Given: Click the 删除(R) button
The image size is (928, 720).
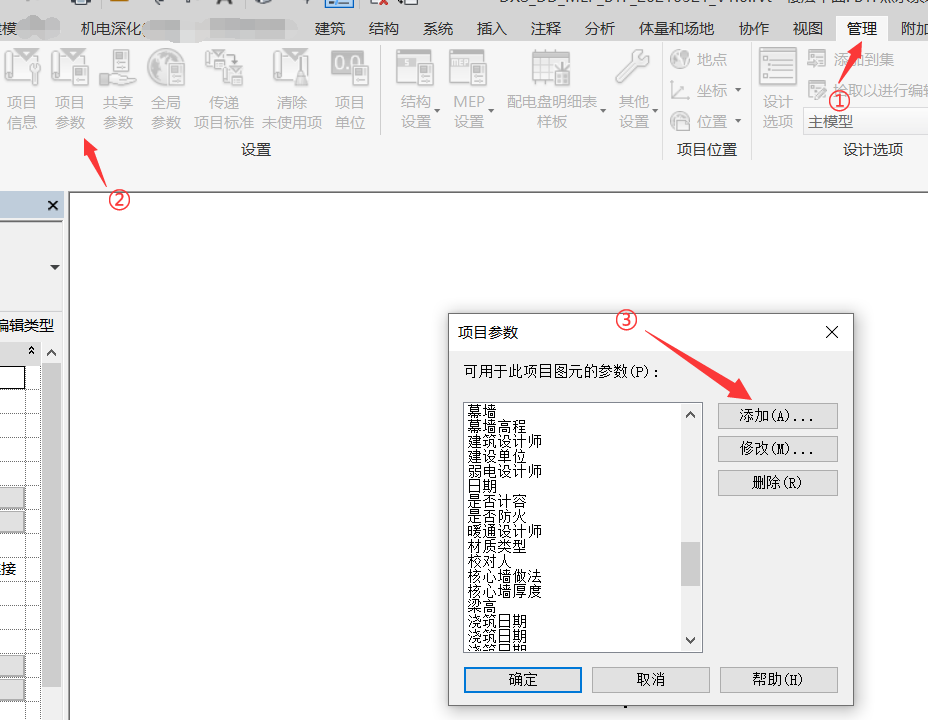Looking at the screenshot, I should coord(778,483).
